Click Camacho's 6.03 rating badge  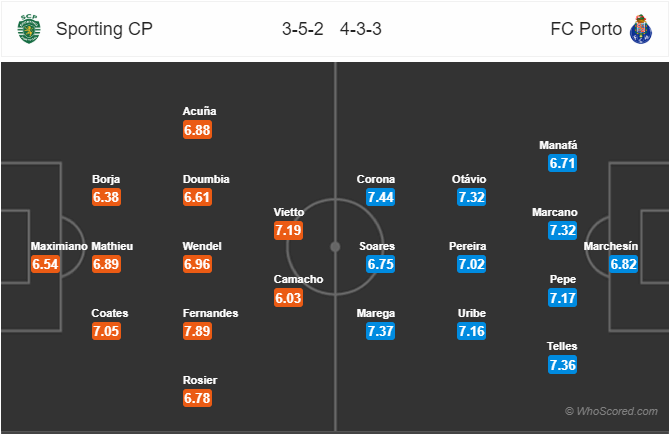(288, 298)
